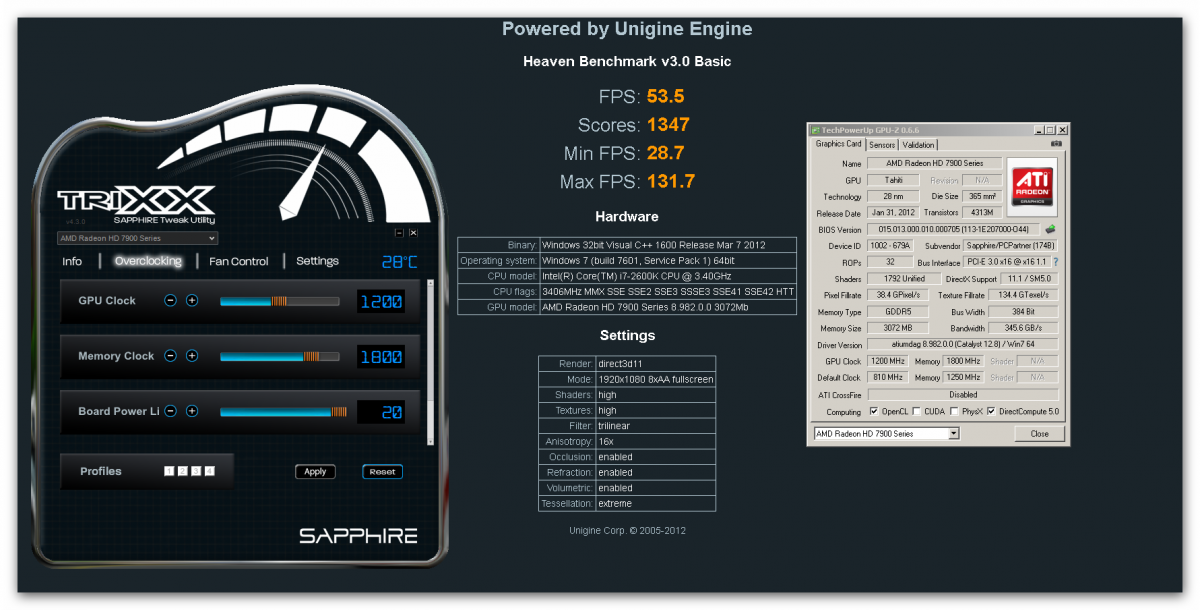Toggle the DirectCompute 5.0 checkbox

pos(991,411)
